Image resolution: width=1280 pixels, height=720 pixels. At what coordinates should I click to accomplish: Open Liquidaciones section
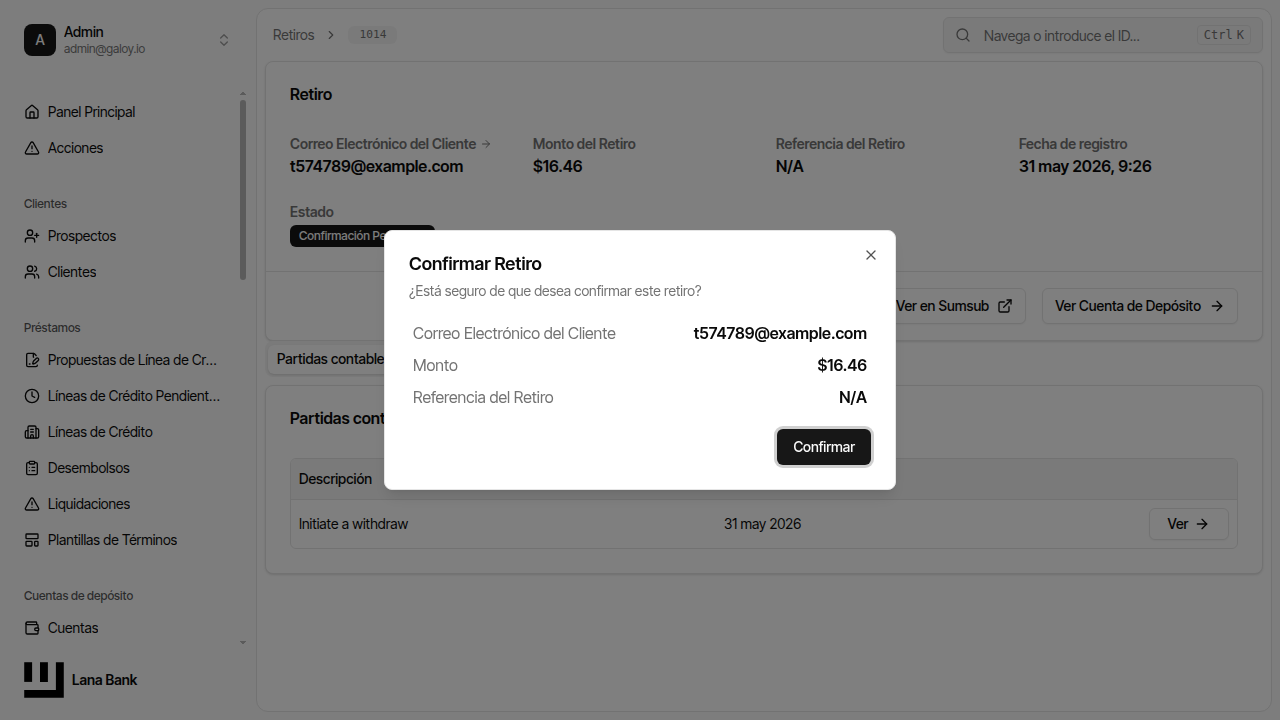(89, 504)
